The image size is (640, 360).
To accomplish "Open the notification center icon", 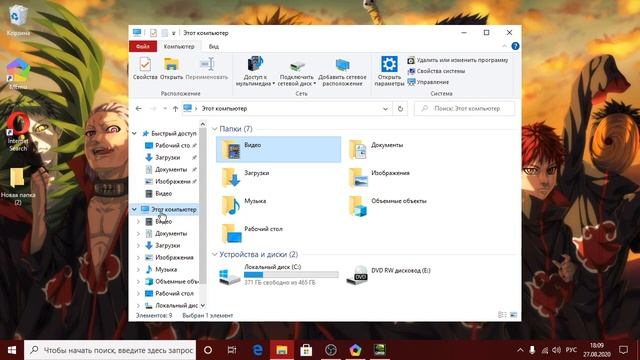I will (623, 350).
